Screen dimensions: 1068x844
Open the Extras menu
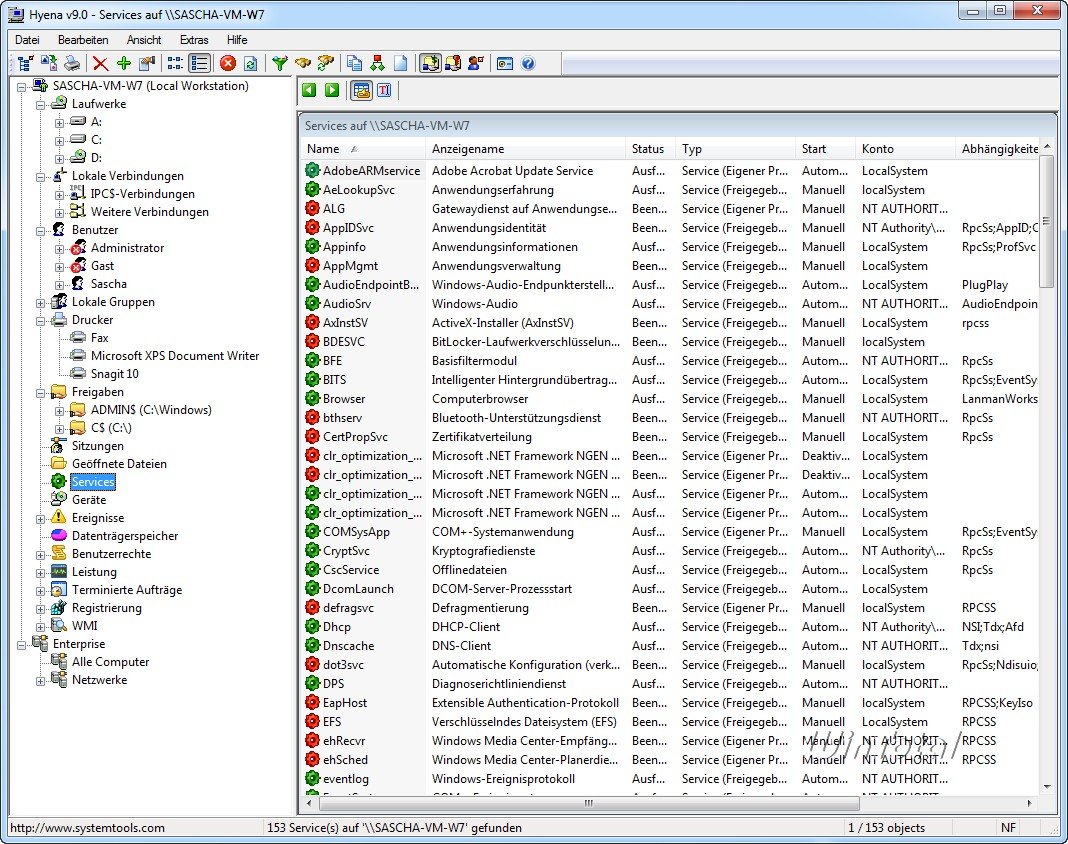click(194, 40)
